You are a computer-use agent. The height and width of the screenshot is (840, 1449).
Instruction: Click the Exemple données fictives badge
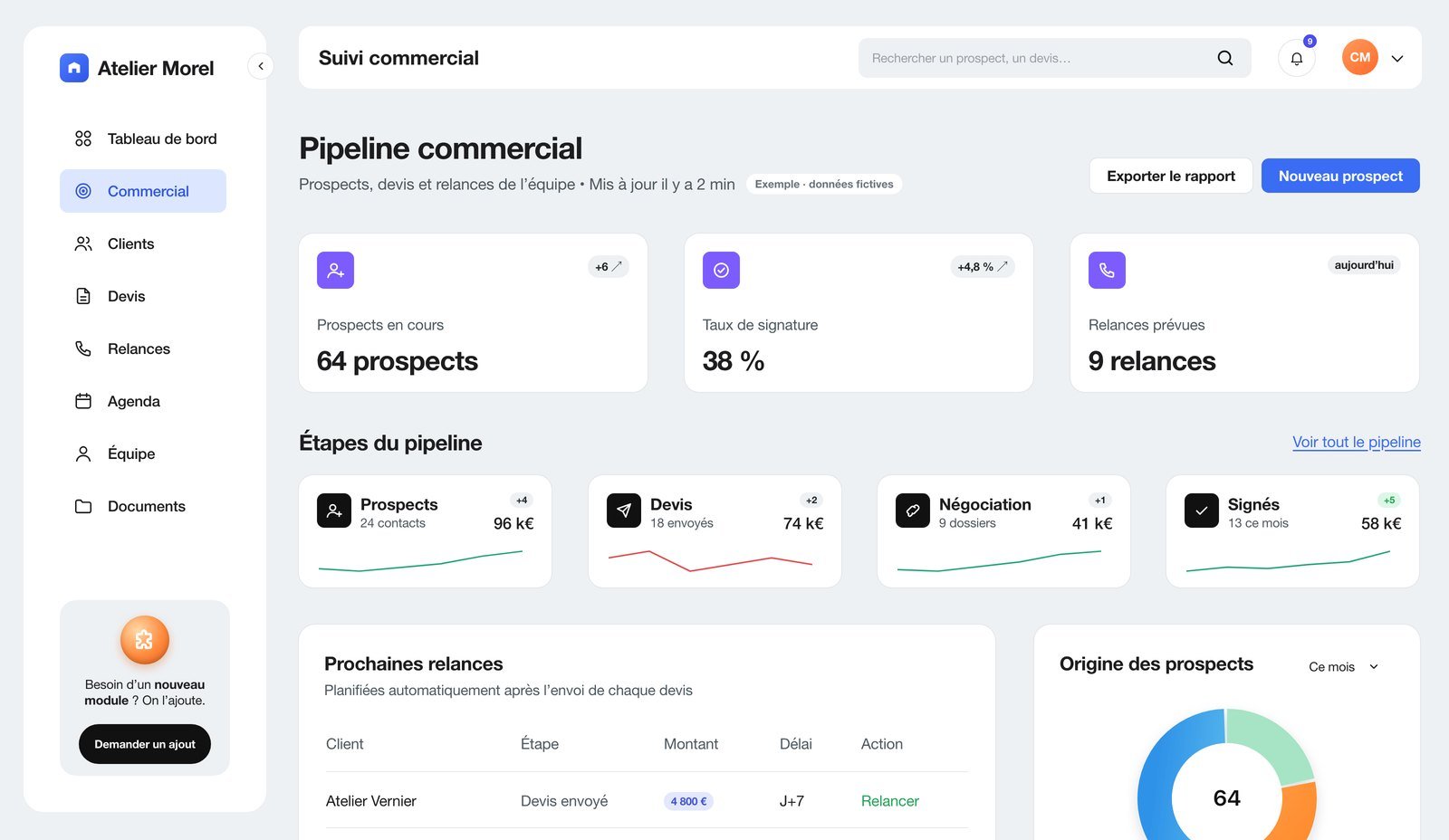click(824, 184)
